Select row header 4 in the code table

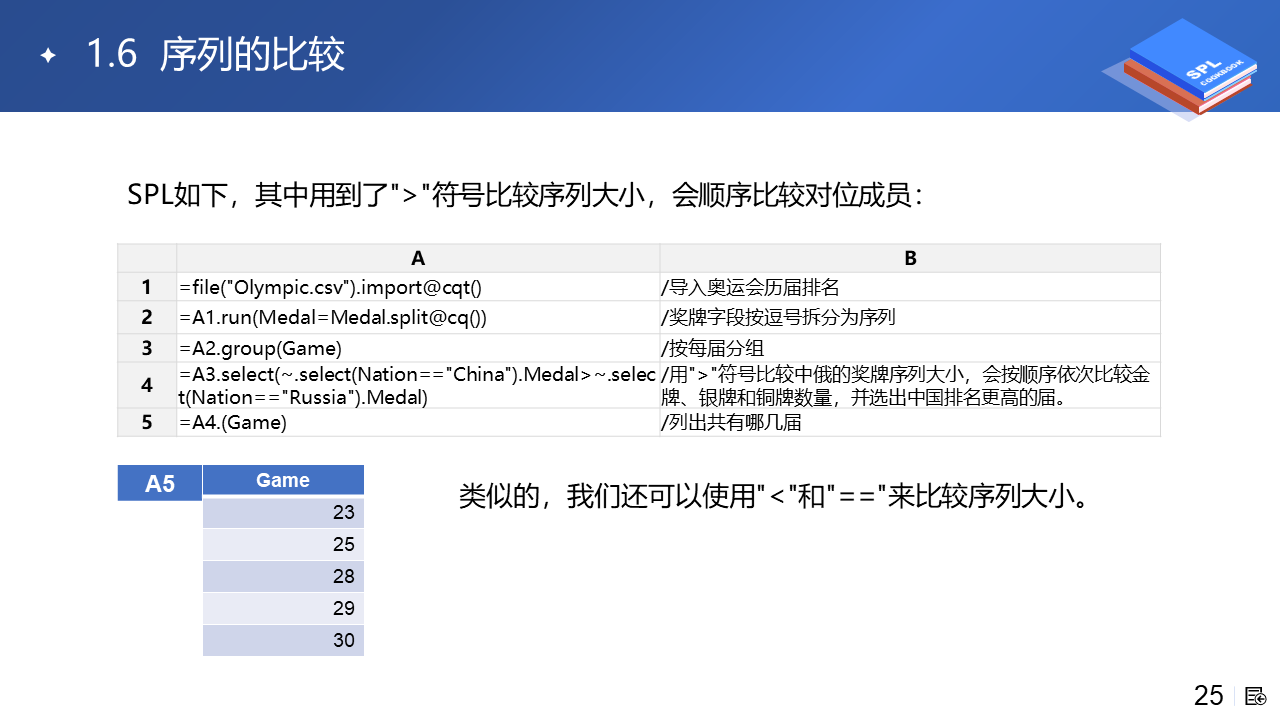point(147,385)
